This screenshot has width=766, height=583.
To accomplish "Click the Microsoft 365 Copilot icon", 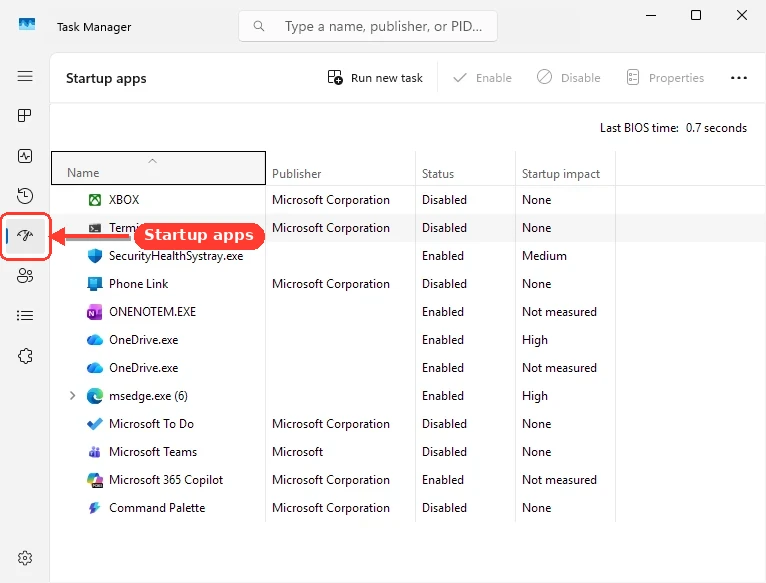I will [95, 480].
